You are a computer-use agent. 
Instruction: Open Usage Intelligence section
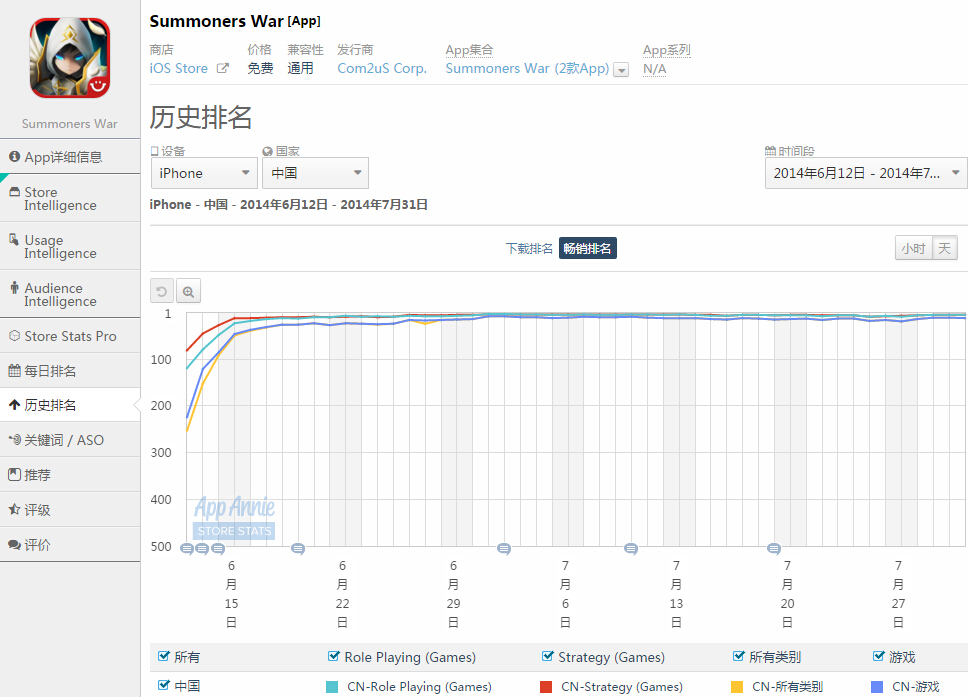pyautogui.click(x=70, y=246)
